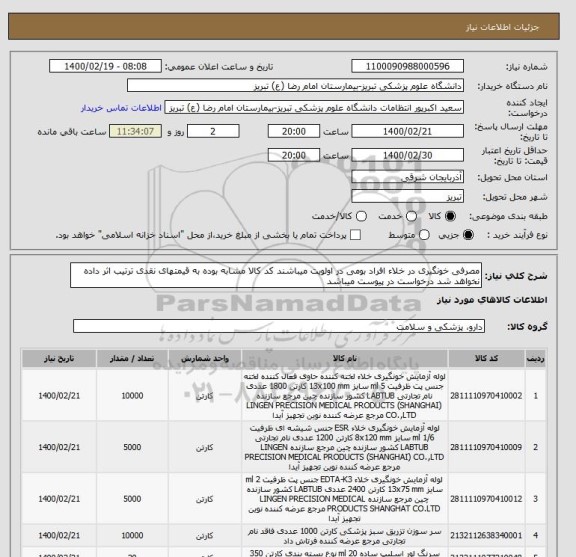Screen dimensions: 576x557
Task: Click the ردیف column header
Action: 536,358
